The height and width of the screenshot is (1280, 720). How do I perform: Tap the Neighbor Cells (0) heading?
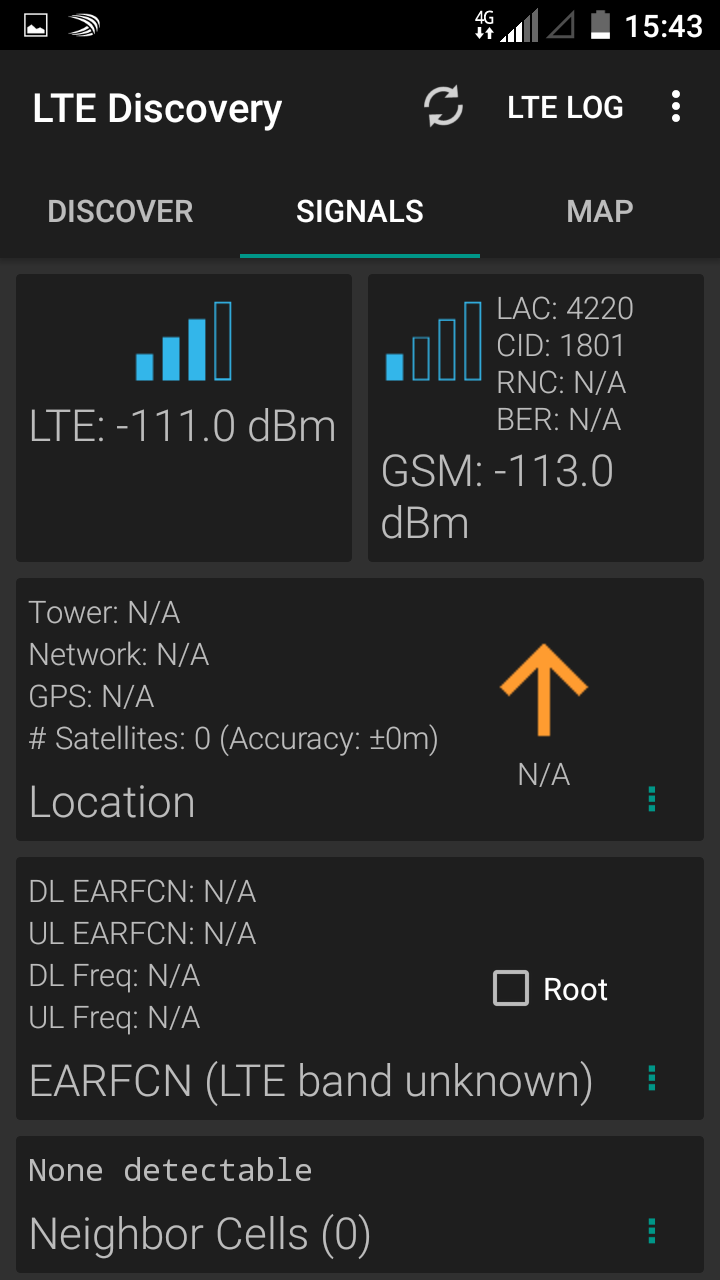pos(200,1234)
